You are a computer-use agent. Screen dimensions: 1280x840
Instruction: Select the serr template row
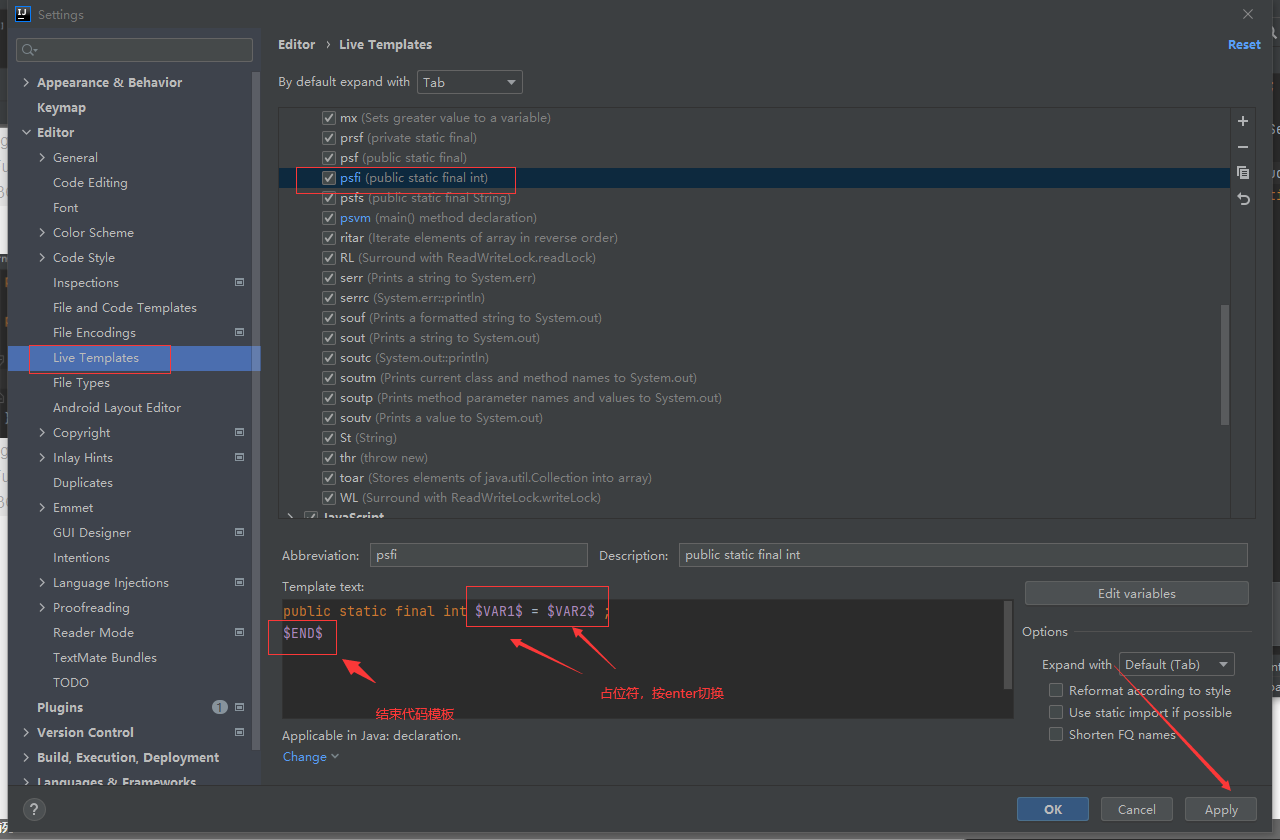[754, 278]
